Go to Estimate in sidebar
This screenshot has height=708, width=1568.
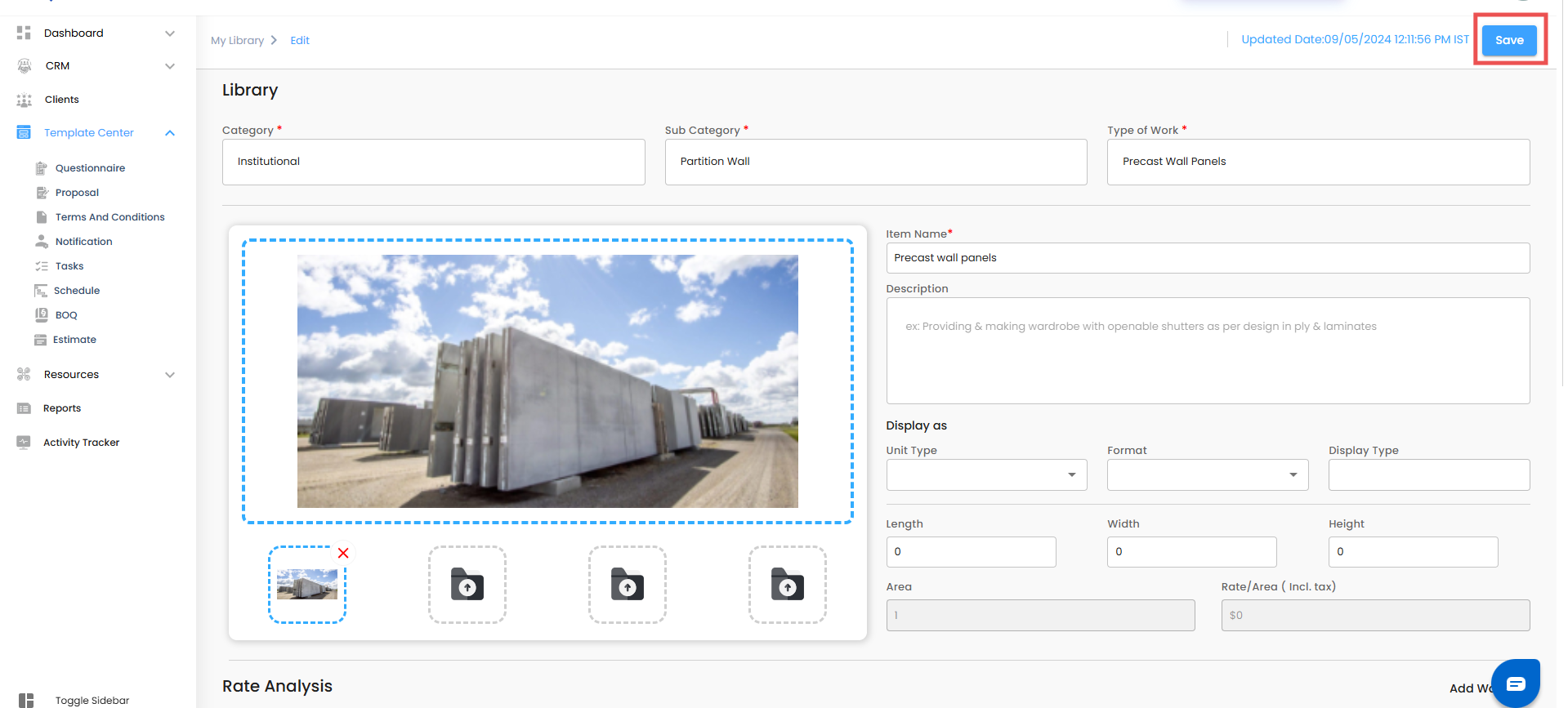(x=74, y=340)
